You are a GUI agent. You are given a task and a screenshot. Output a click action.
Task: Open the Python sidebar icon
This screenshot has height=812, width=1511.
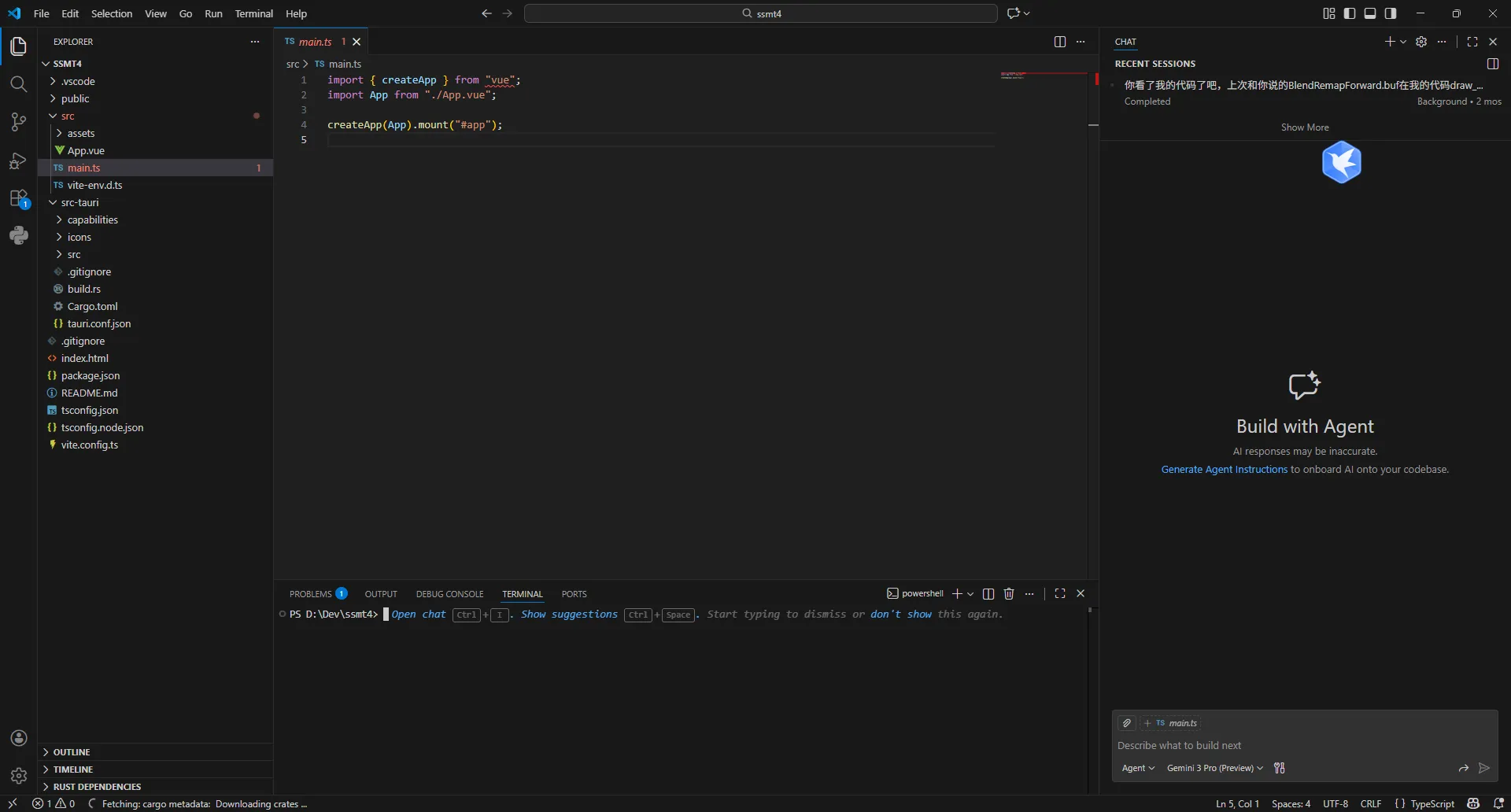(18, 235)
